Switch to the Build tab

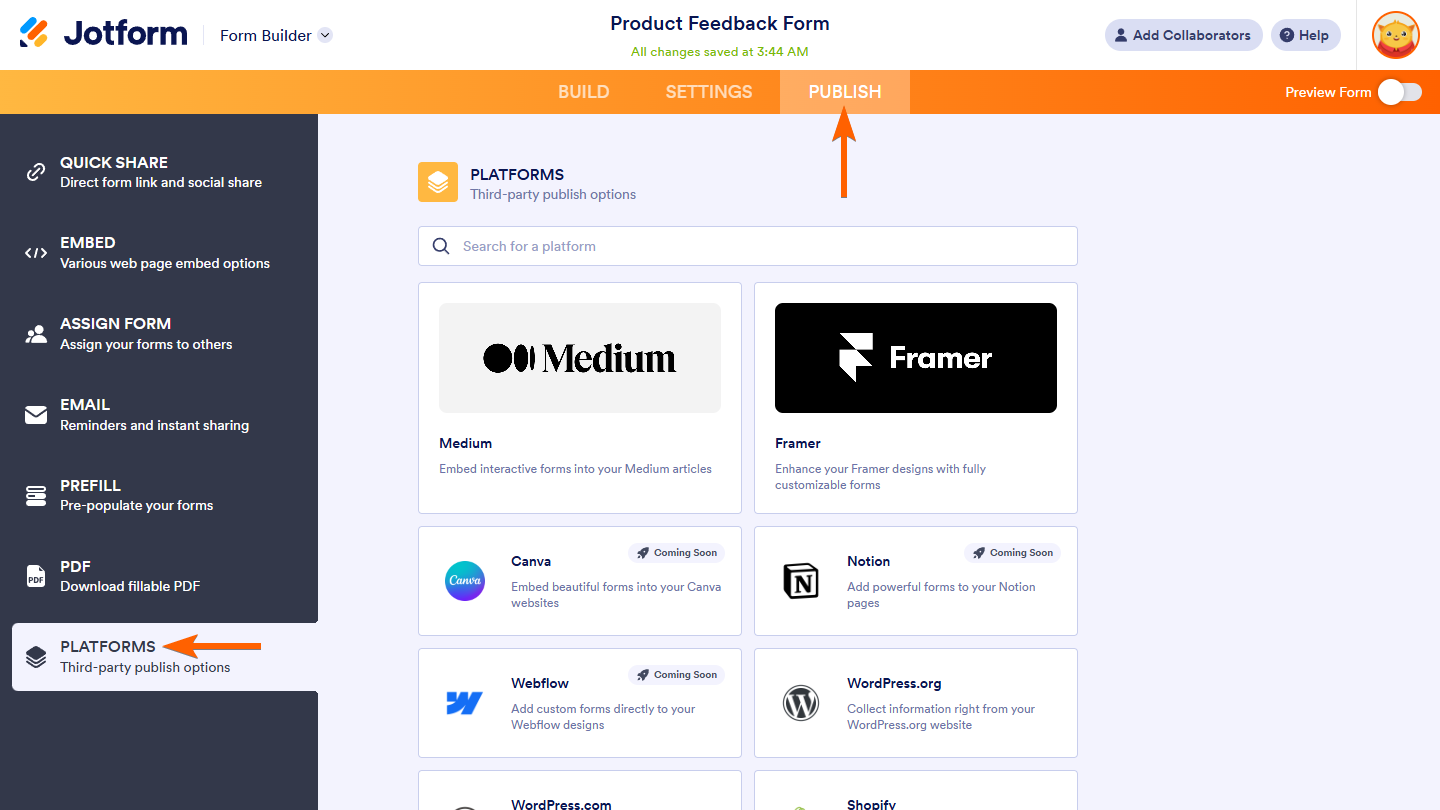583,92
